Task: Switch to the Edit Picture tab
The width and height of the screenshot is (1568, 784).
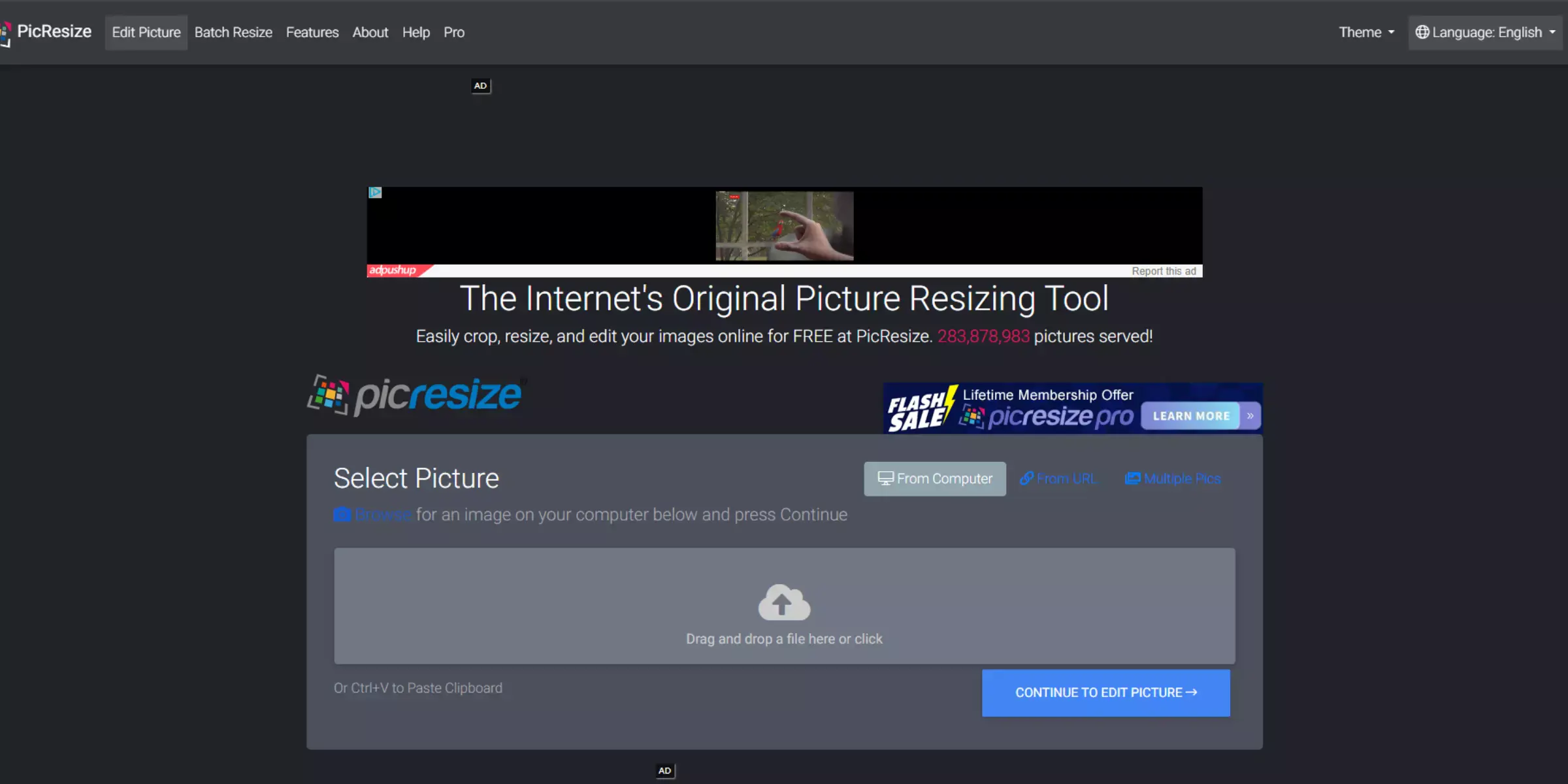Action: [145, 32]
